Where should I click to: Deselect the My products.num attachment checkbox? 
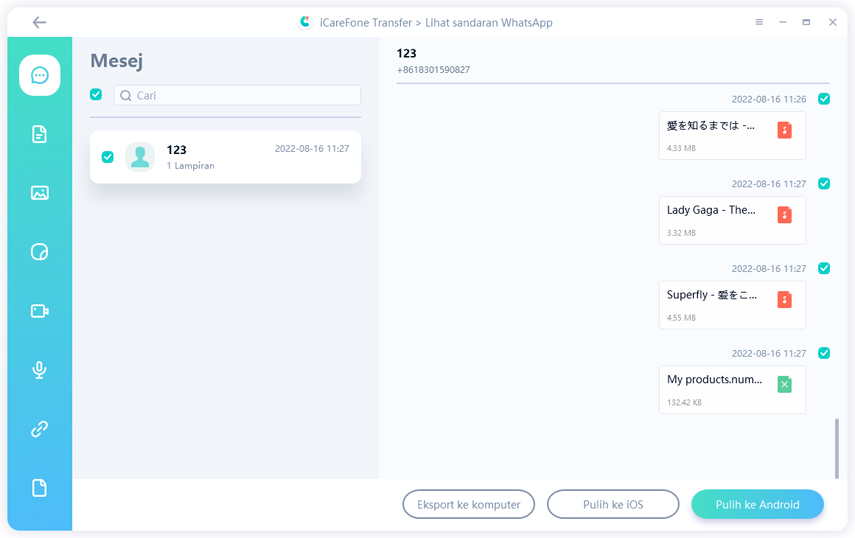click(x=824, y=353)
